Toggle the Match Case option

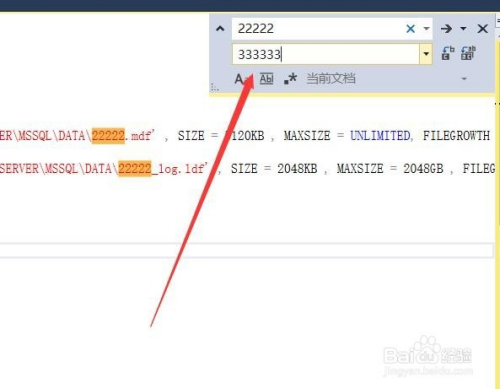tap(241, 79)
